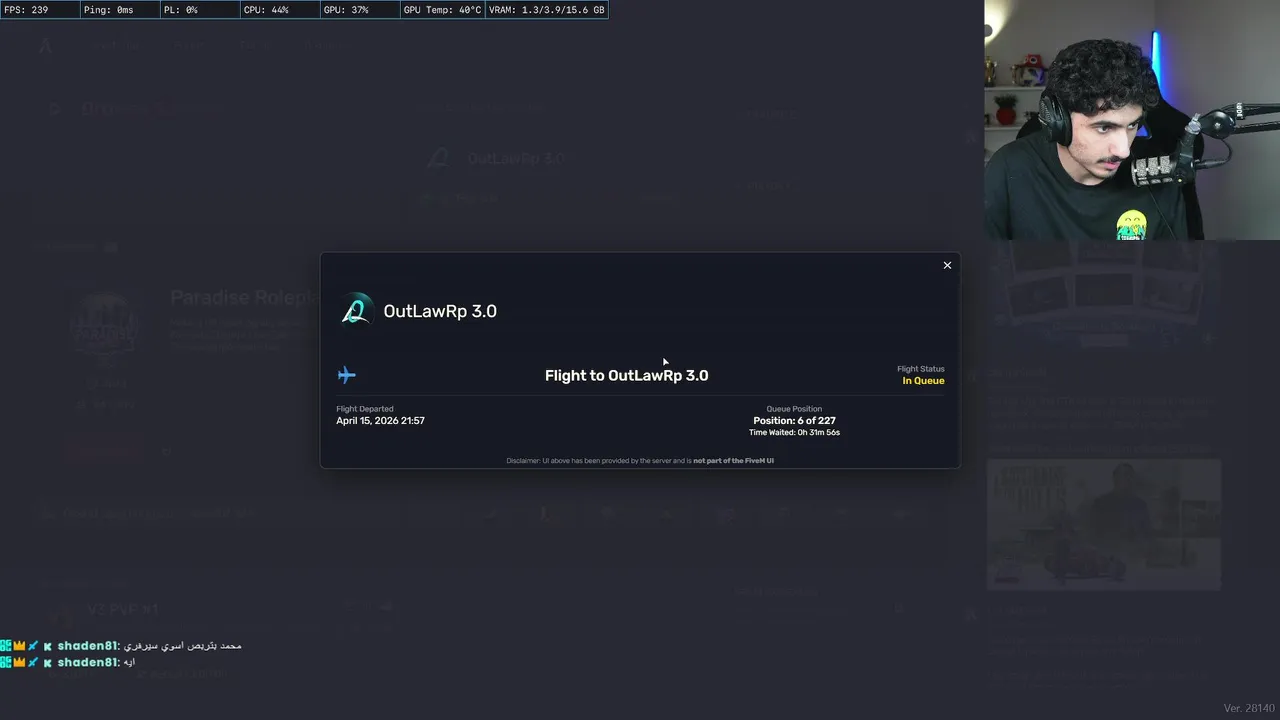
Task: Click Kick 'K' badge on the 'ايه' chat message
Action: coord(47,662)
